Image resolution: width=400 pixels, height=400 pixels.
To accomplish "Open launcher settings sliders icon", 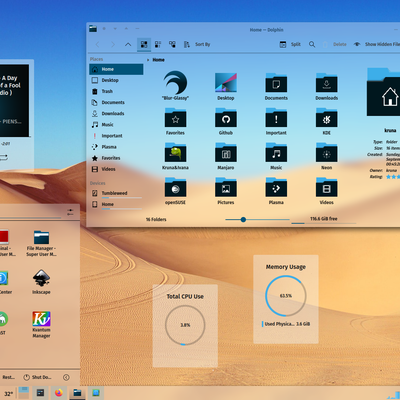I will [70, 212].
